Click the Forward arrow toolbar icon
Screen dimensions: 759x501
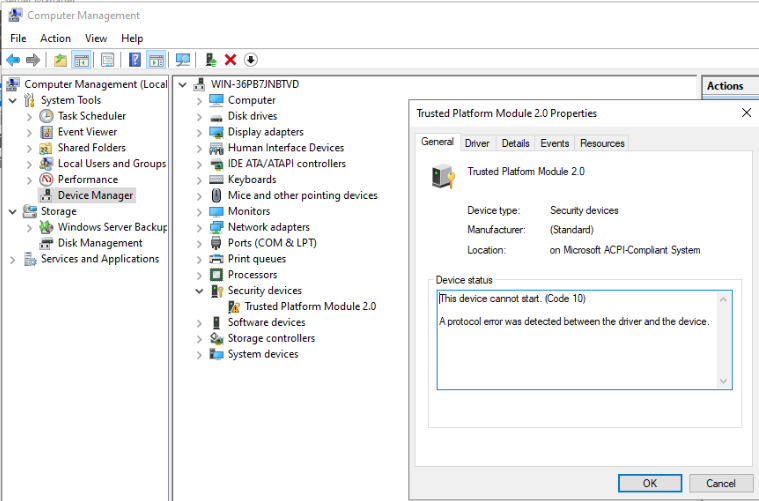32,60
